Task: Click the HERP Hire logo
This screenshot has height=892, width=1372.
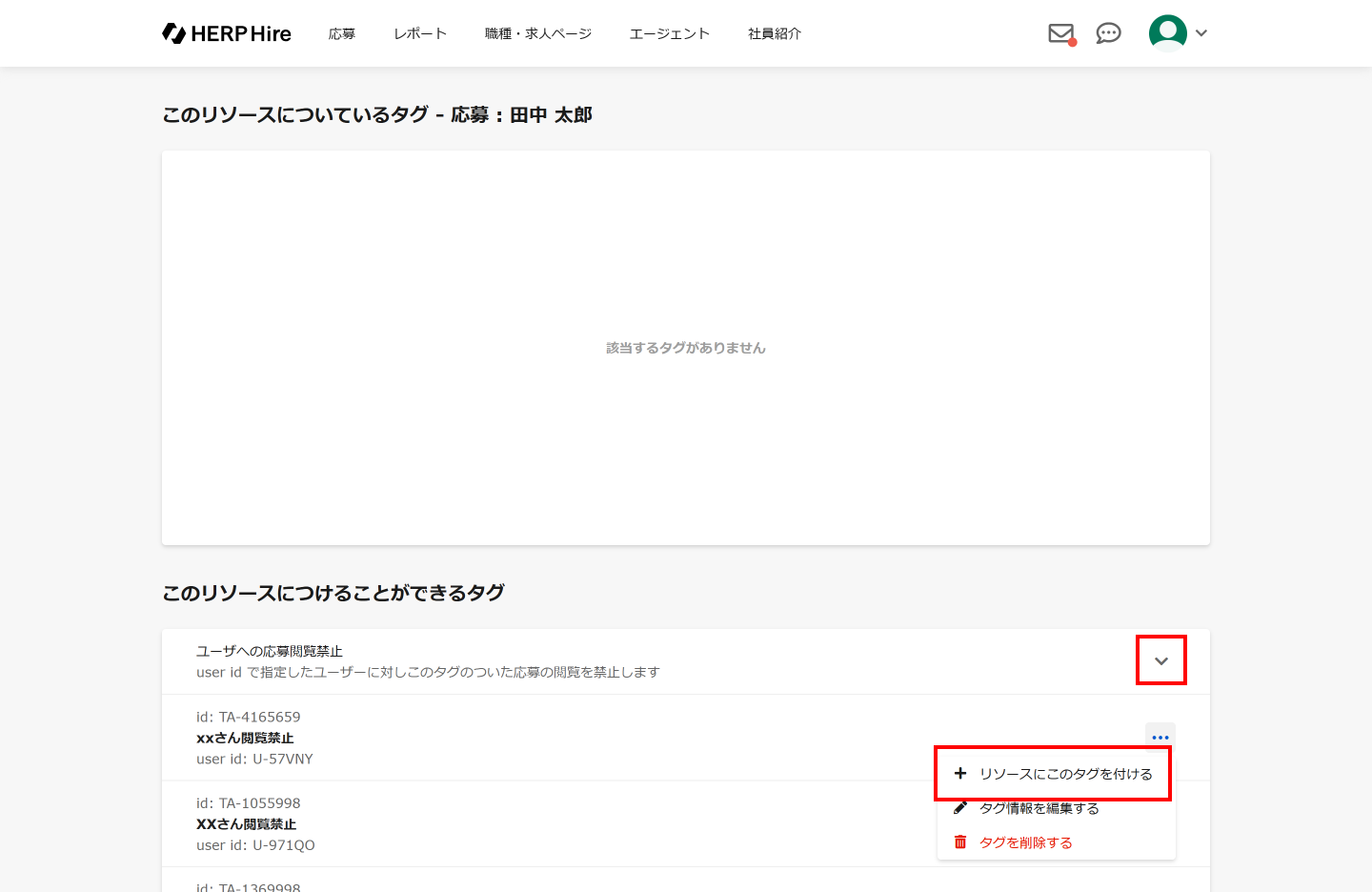Action: tap(227, 33)
